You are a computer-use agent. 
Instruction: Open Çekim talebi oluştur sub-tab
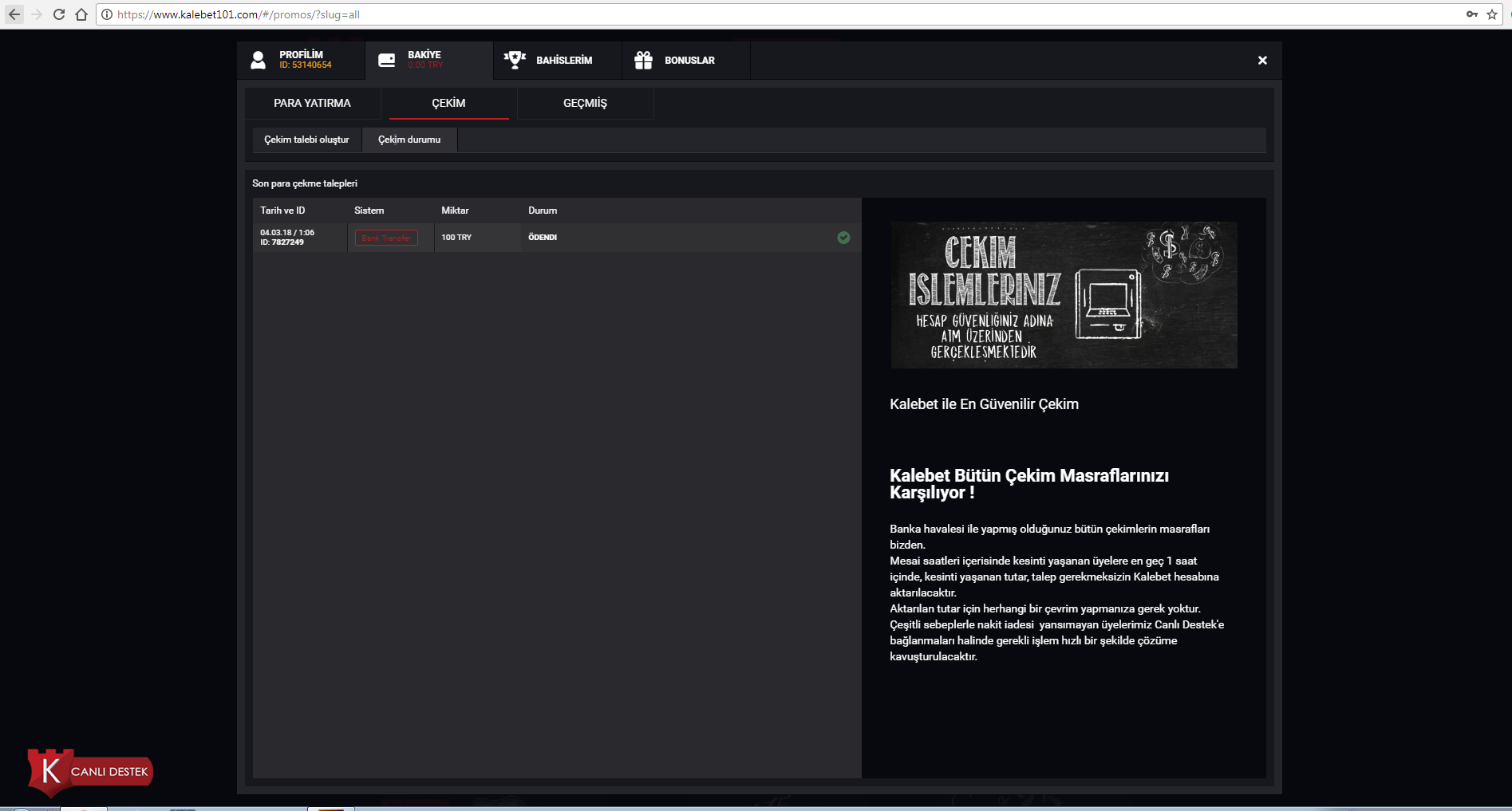click(x=307, y=140)
